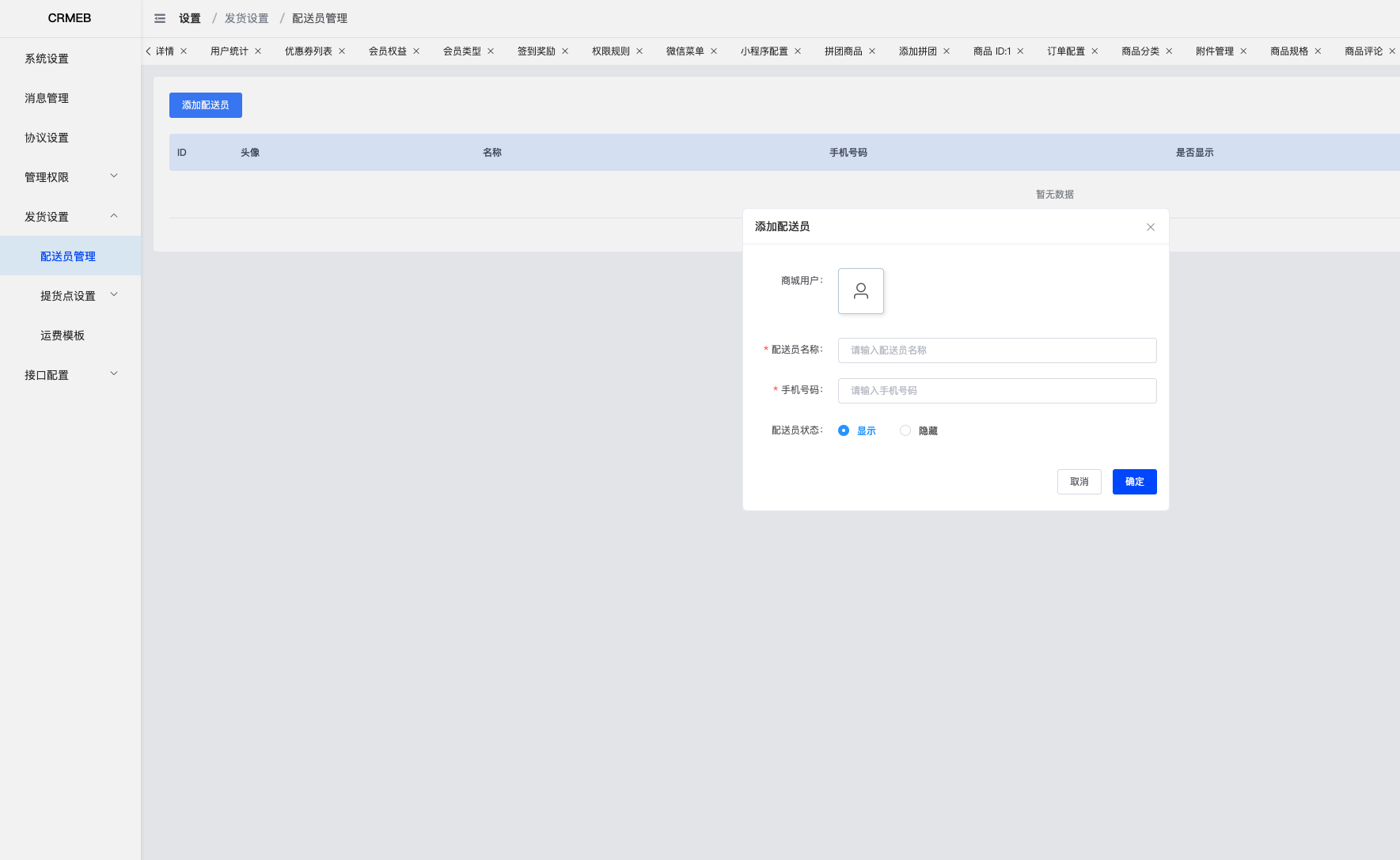Screen dimensions: 1400x860
Task: Toggle the sidebar collapse hamburger icon
Action: pyautogui.click(x=160, y=18)
